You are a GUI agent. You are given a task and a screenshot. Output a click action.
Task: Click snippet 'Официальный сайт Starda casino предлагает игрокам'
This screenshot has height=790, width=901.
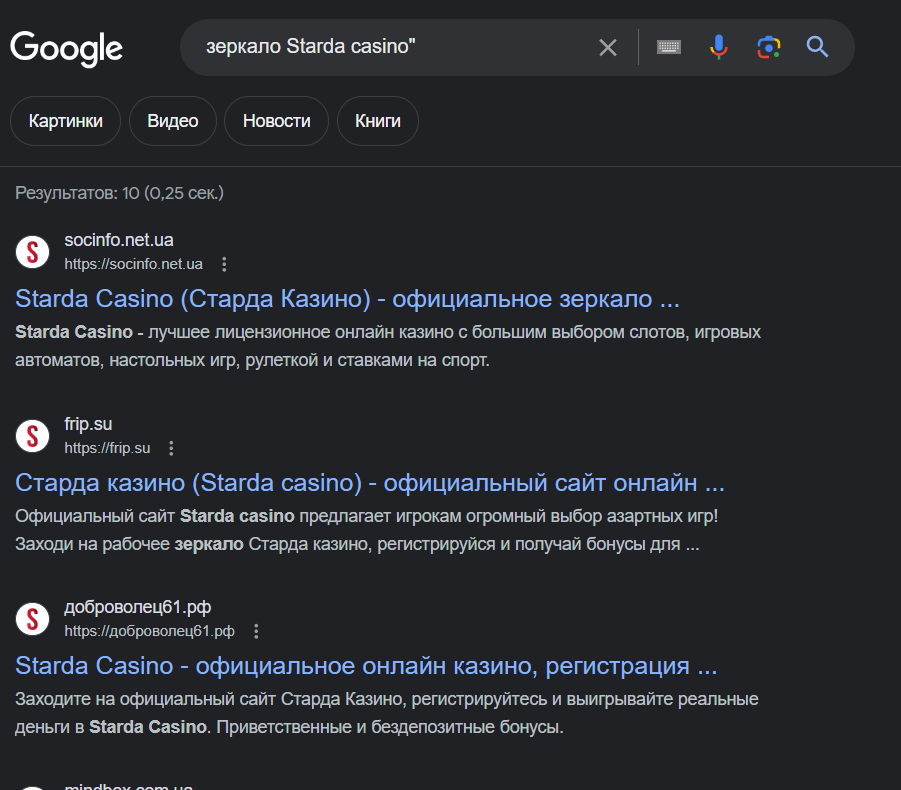tap(367, 530)
